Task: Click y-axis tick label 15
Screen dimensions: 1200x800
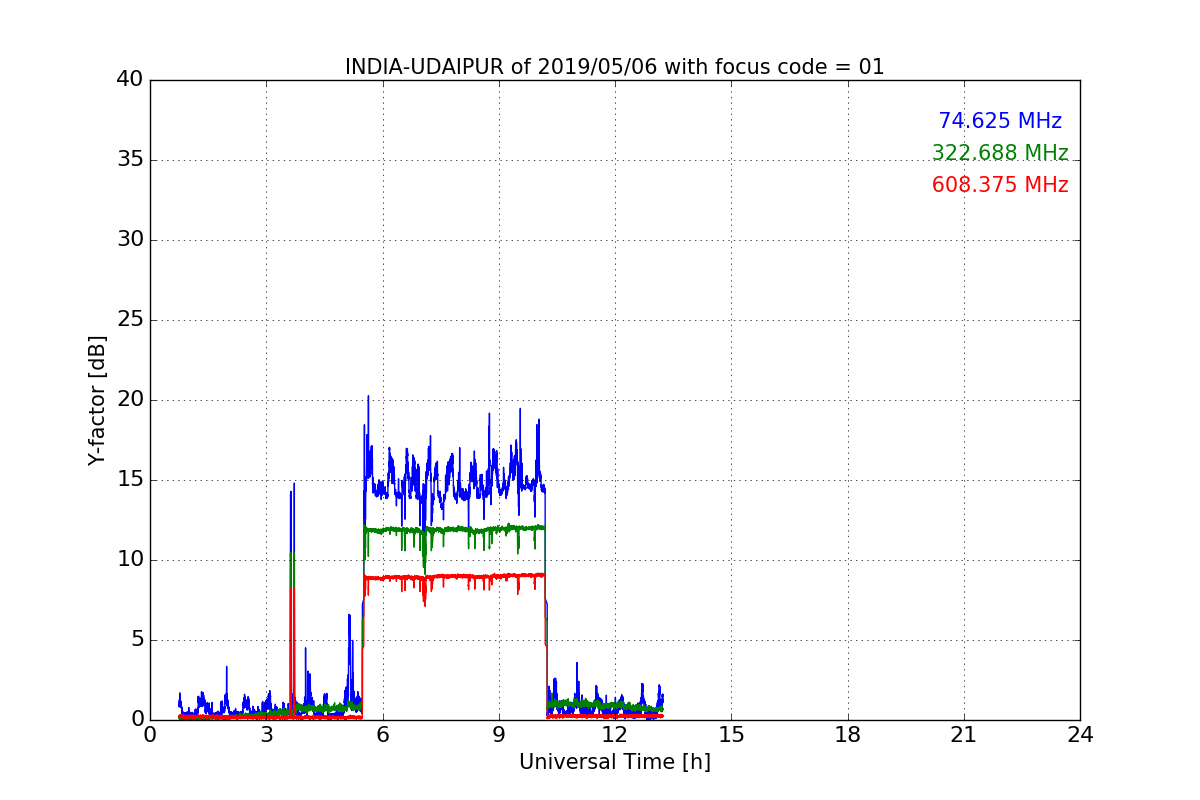Action: (x=130, y=480)
